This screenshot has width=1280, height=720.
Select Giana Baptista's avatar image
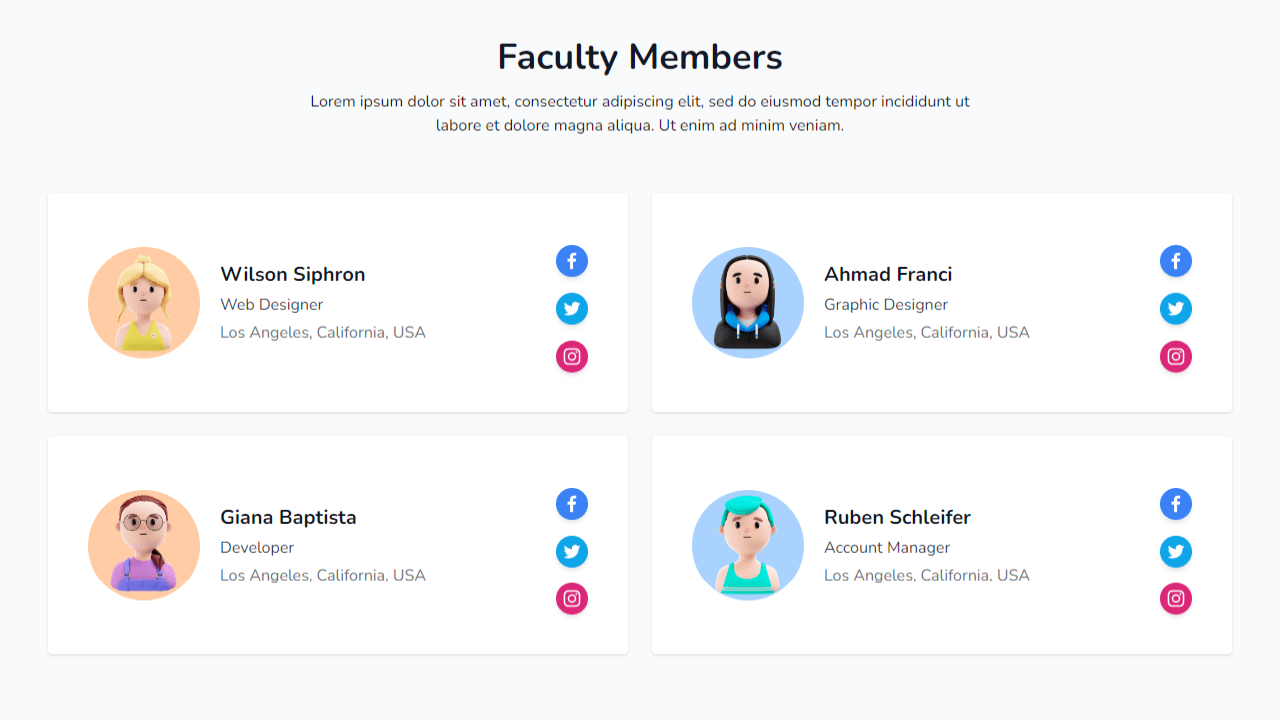(144, 546)
